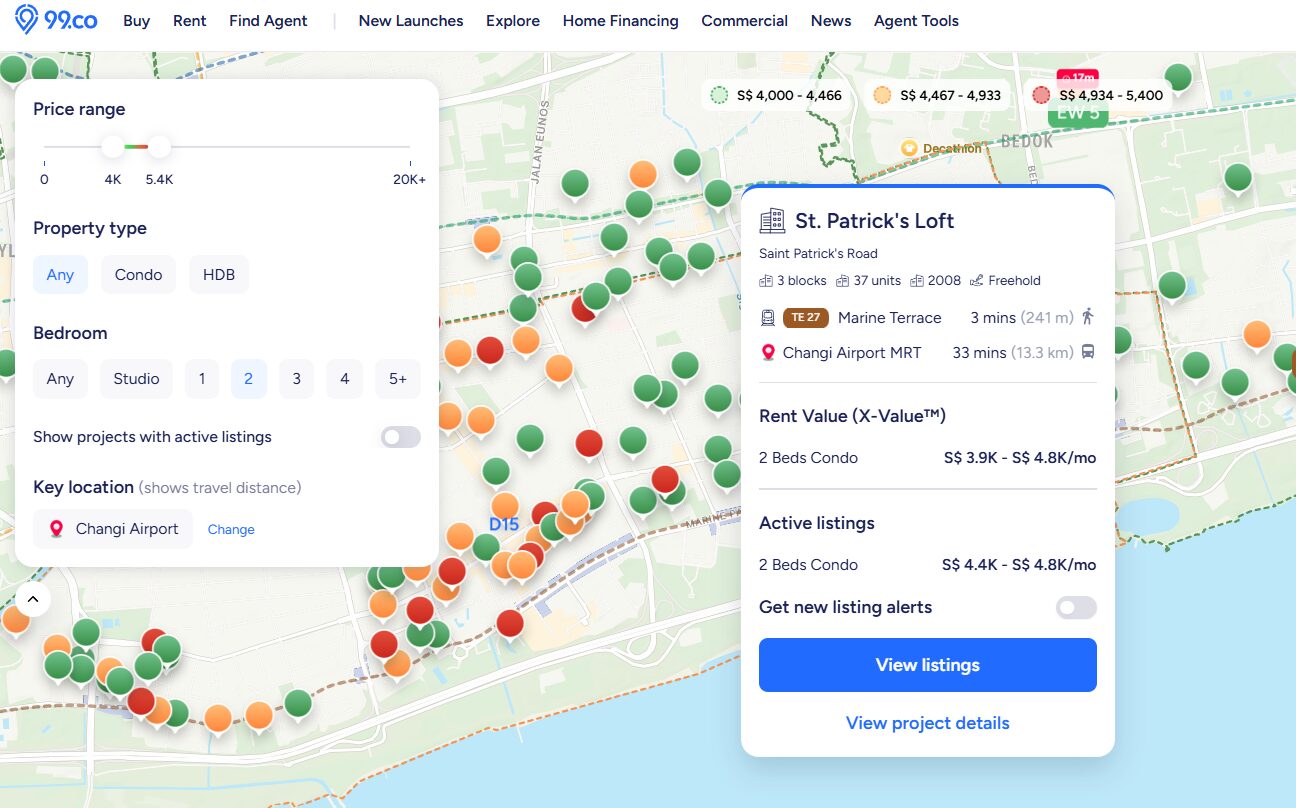Image resolution: width=1296 pixels, height=808 pixels.
Task: Click the walking person icon
Action: (x=1087, y=317)
